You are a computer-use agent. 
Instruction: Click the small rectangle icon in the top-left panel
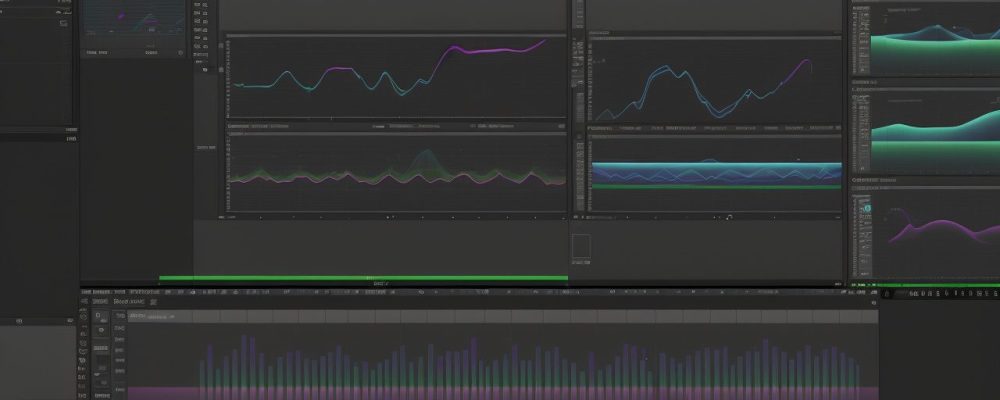pos(63,23)
